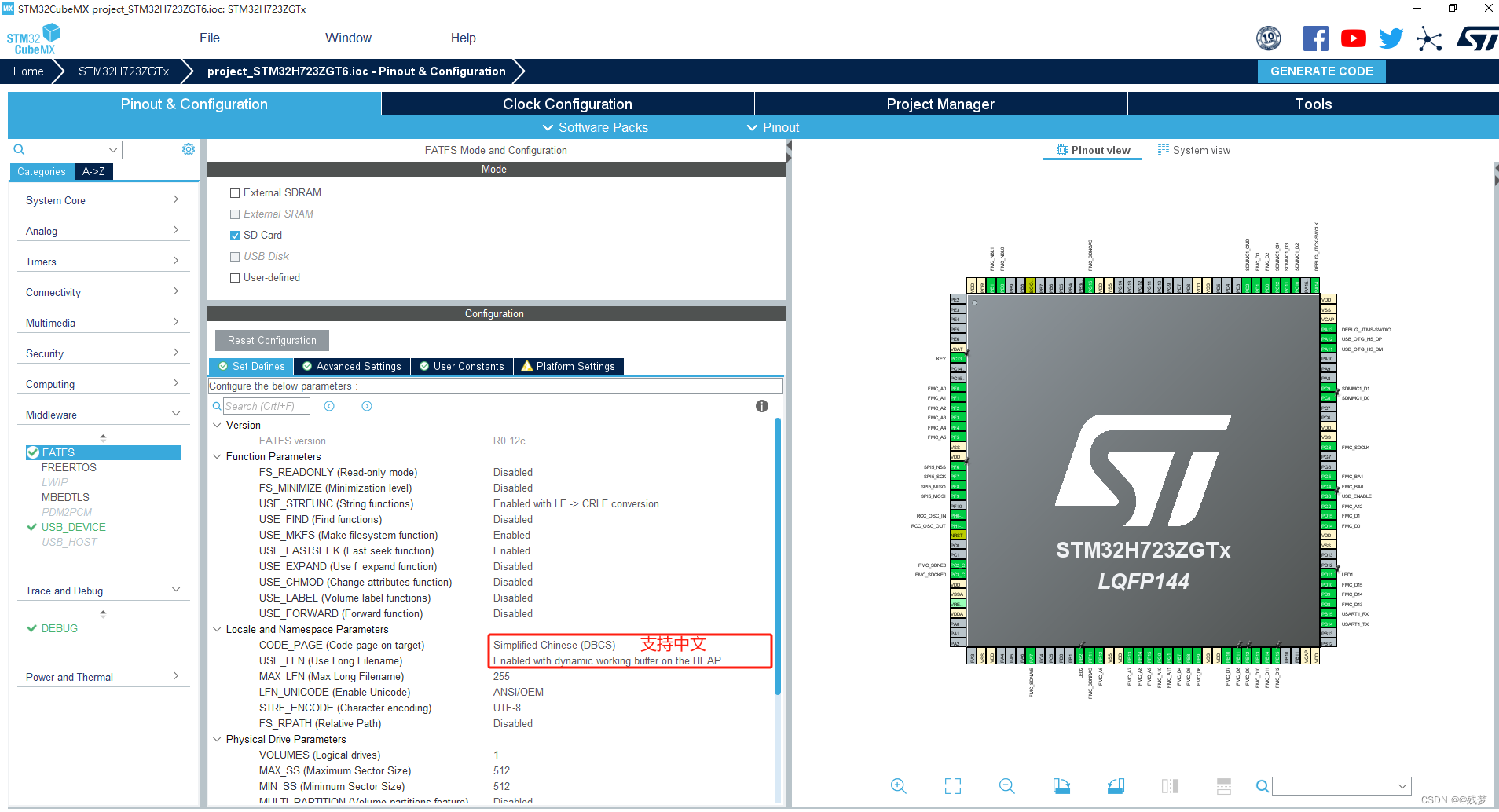The image size is (1499, 812).
Task: Open the pin search combo box
Action: [x=1342, y=786]
